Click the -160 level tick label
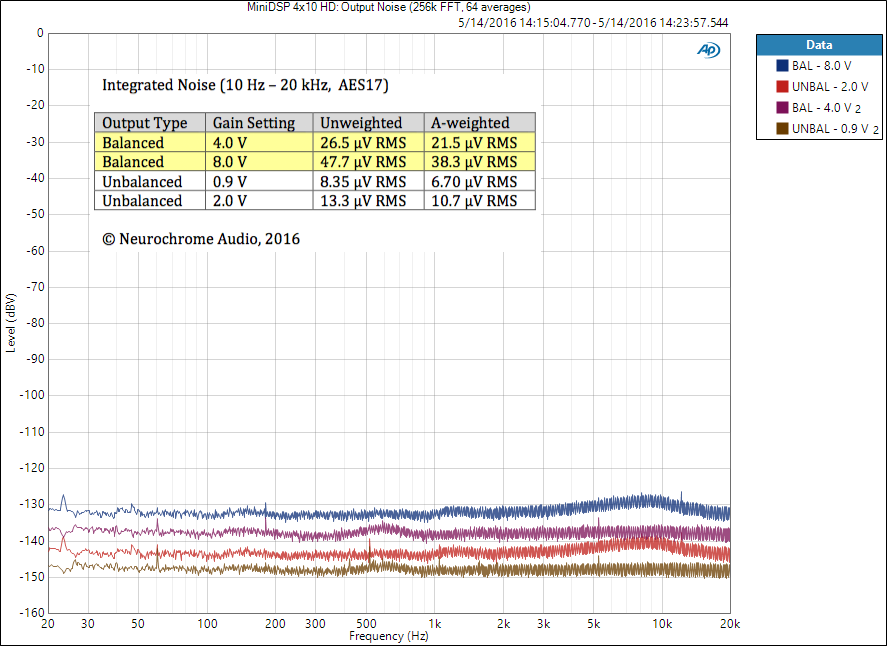 tap(32, 613)
